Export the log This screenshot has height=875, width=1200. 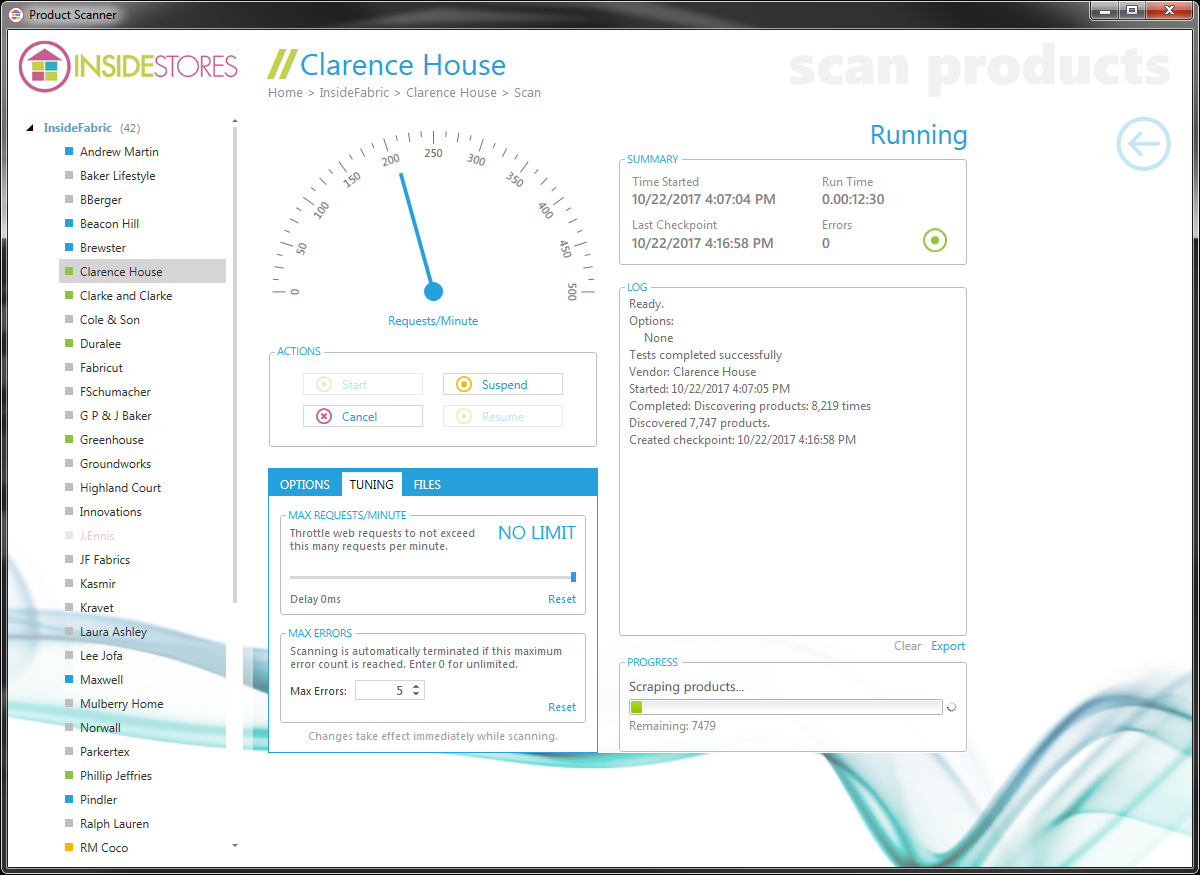click(948, 646)
